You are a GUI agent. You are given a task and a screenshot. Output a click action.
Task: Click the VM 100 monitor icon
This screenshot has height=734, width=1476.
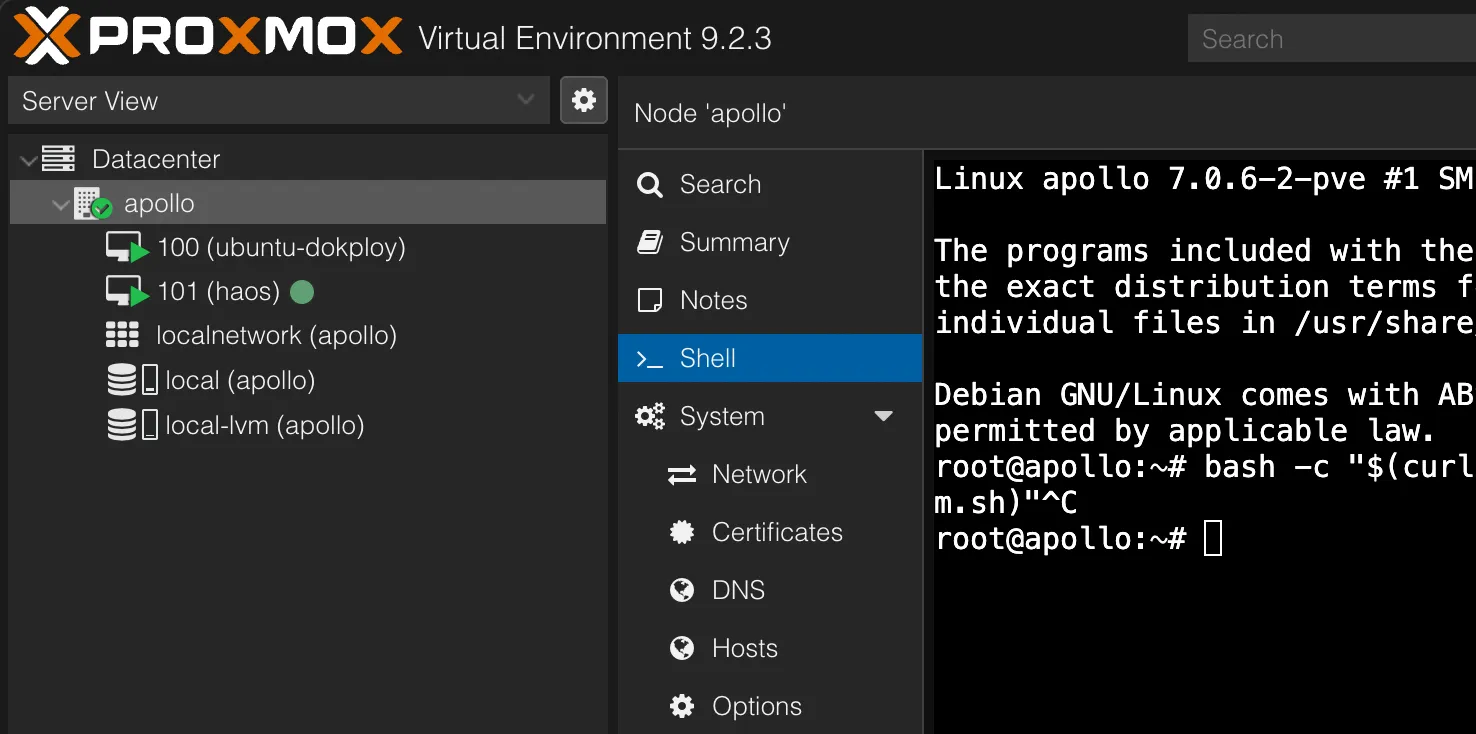[127, 248]
